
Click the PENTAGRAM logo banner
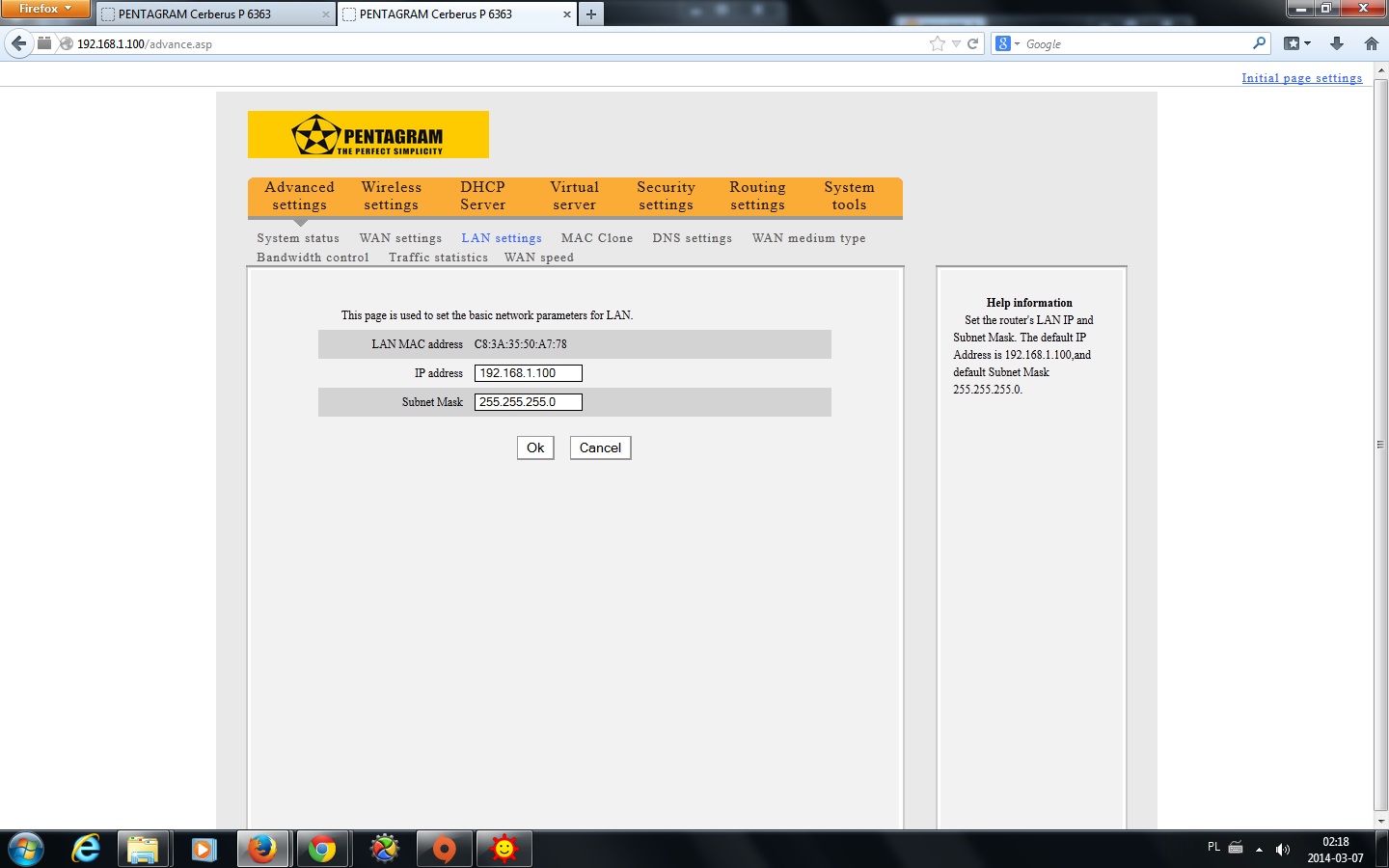tap(368, 134)
